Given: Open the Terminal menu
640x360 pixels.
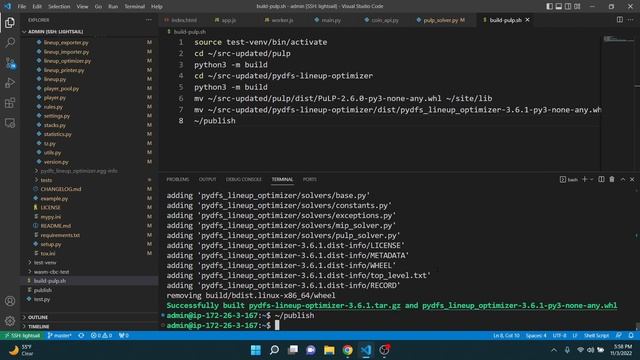Looking at the screenshot, I should click(135, 7).
